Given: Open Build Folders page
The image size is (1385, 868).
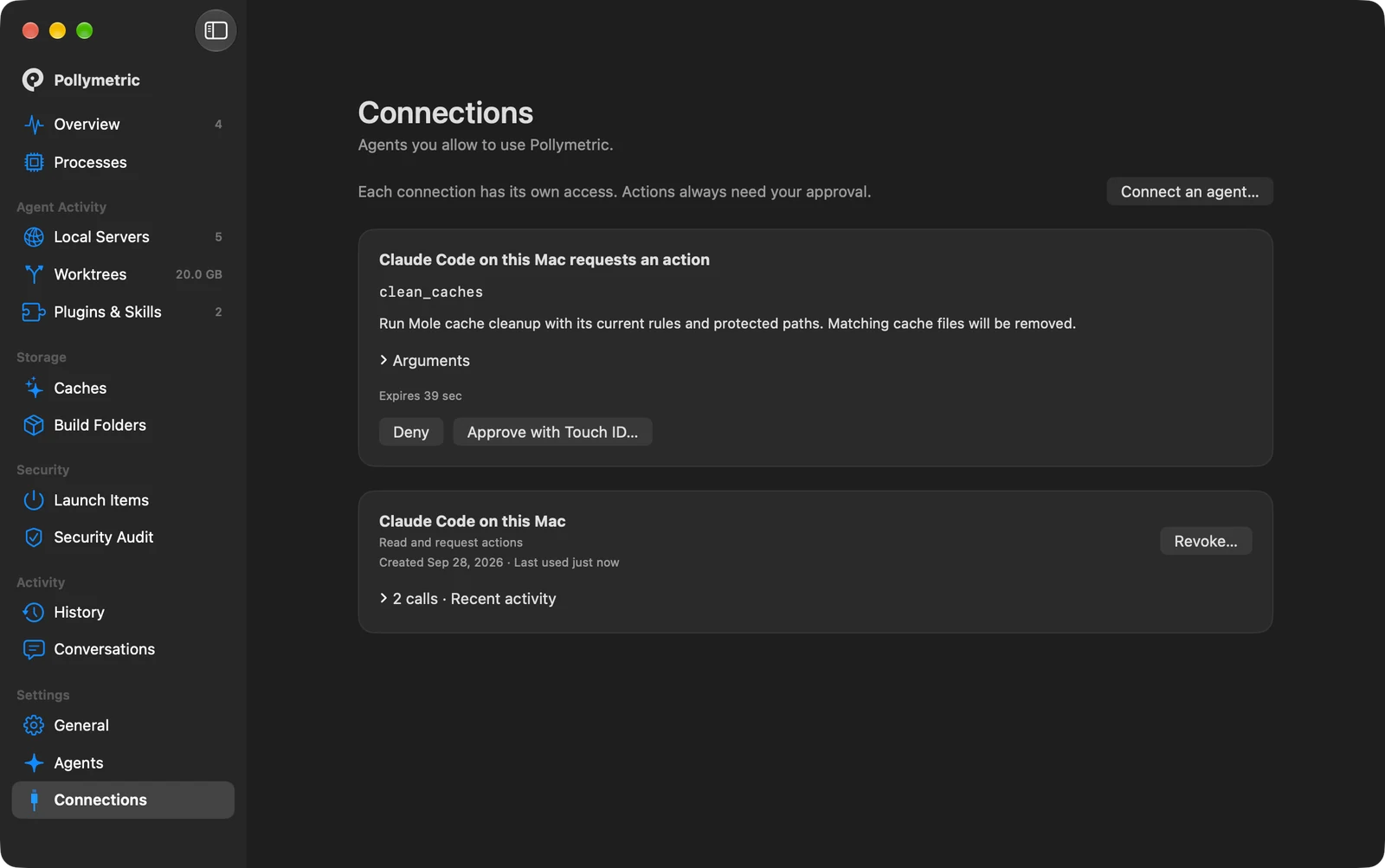Looking at the screenshot, I should [x=123, y=426].
